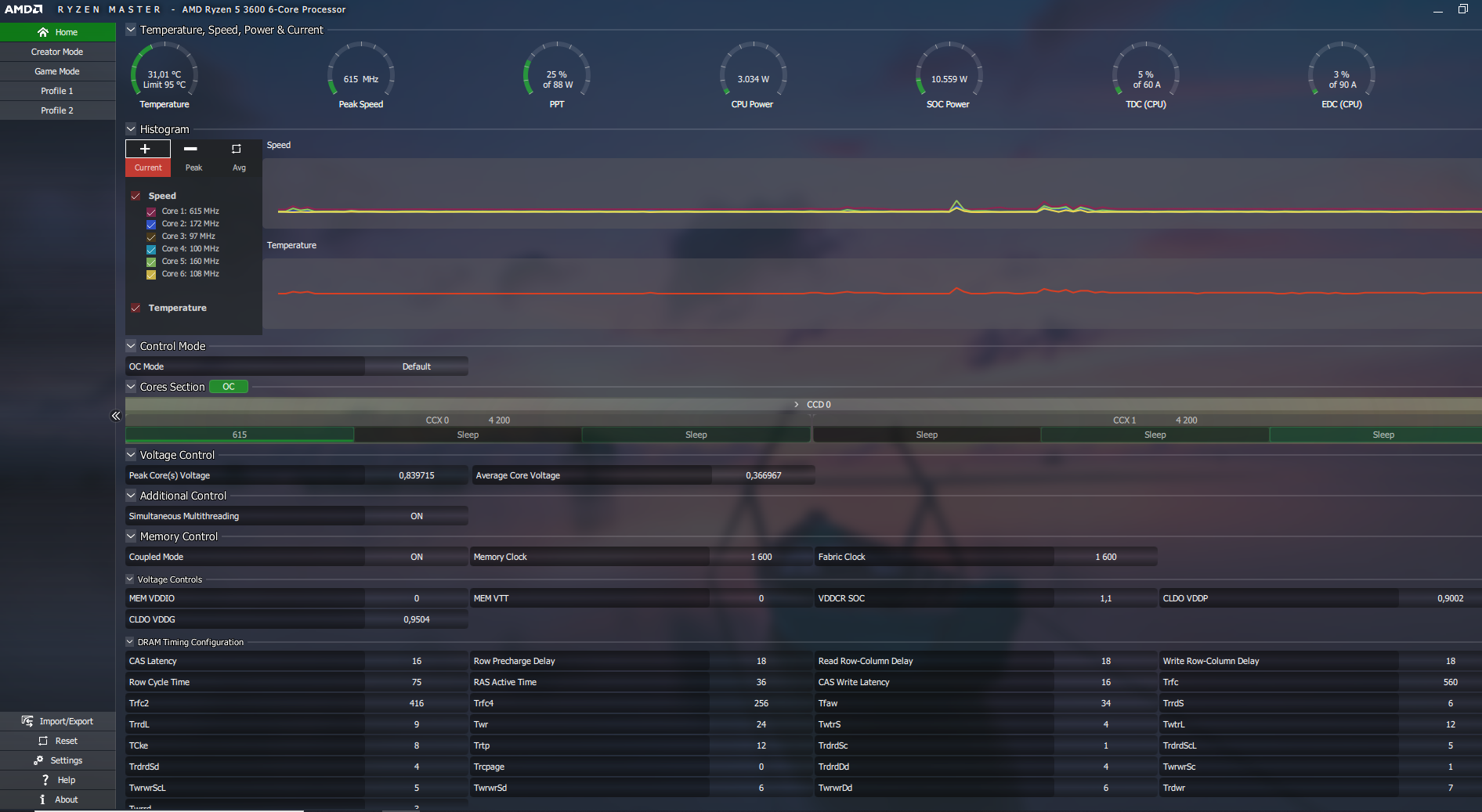Click the Core 6 yellow color checkbox
The height and width of the screenshot is (812, 1482).
coord(151,274)
